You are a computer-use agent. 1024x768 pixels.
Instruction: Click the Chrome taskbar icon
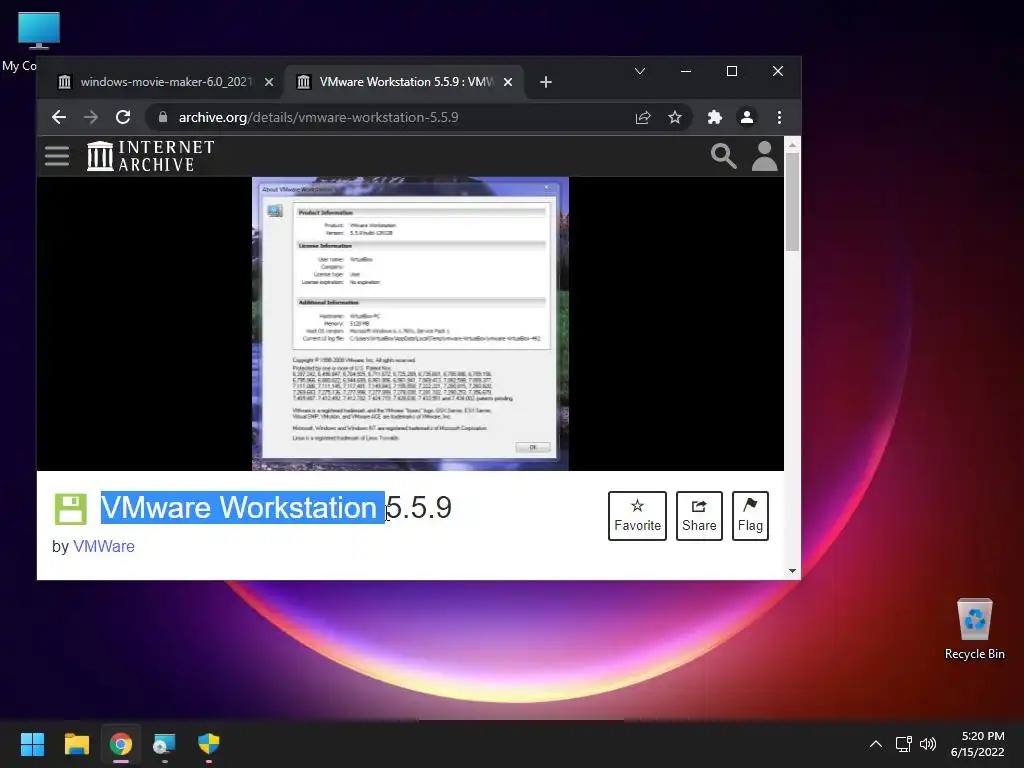[121, 744]
